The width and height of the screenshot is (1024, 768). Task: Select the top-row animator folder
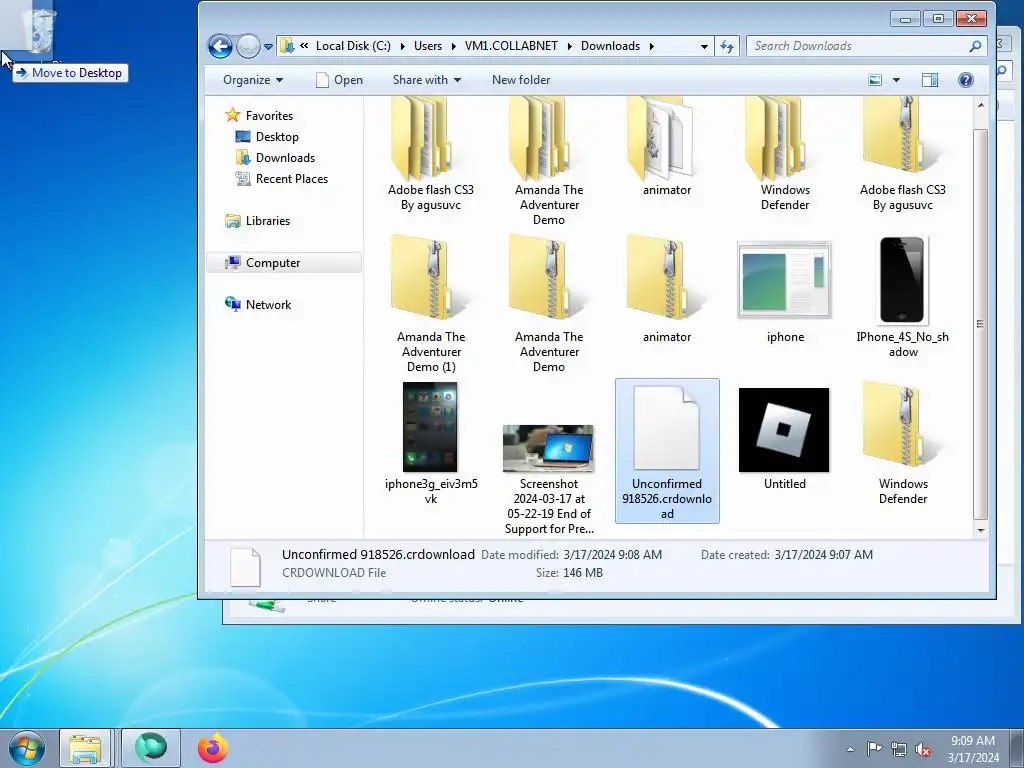(x=667, y=148)
